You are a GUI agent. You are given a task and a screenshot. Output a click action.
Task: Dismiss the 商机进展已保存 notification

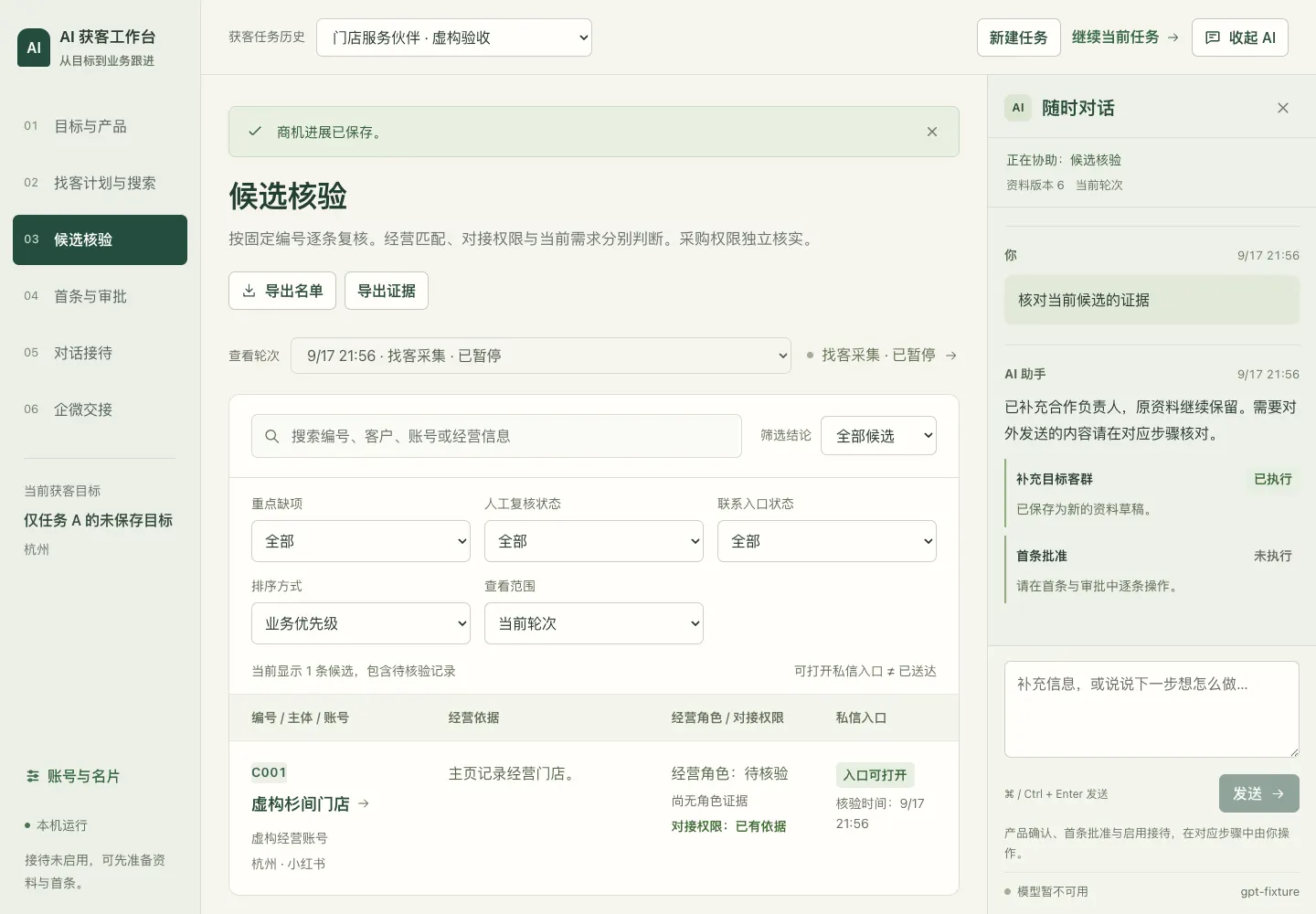click(x=932, y=132)
